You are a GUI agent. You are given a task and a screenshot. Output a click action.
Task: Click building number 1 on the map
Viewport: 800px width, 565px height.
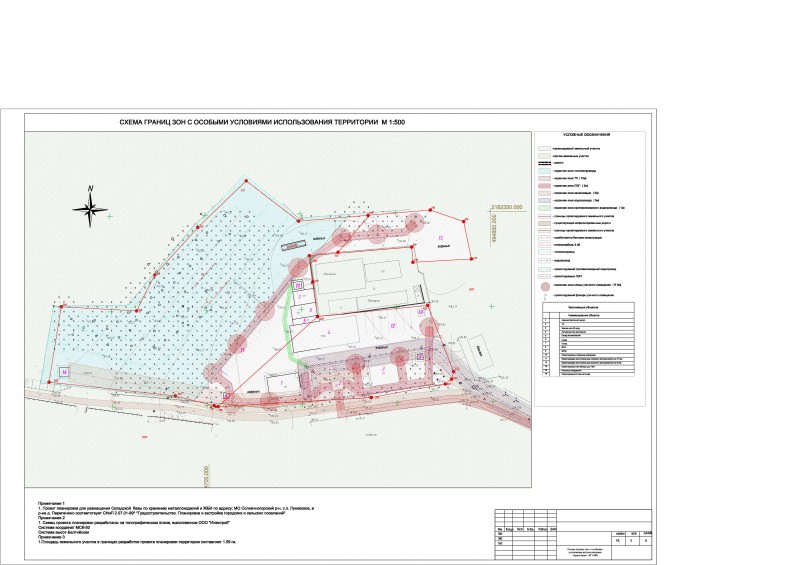pos(281,383)
